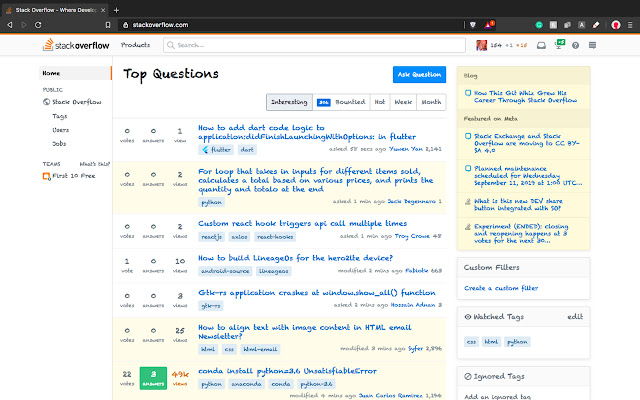Click Create a custom filter link
640x400 pixels.
[501, 288]
